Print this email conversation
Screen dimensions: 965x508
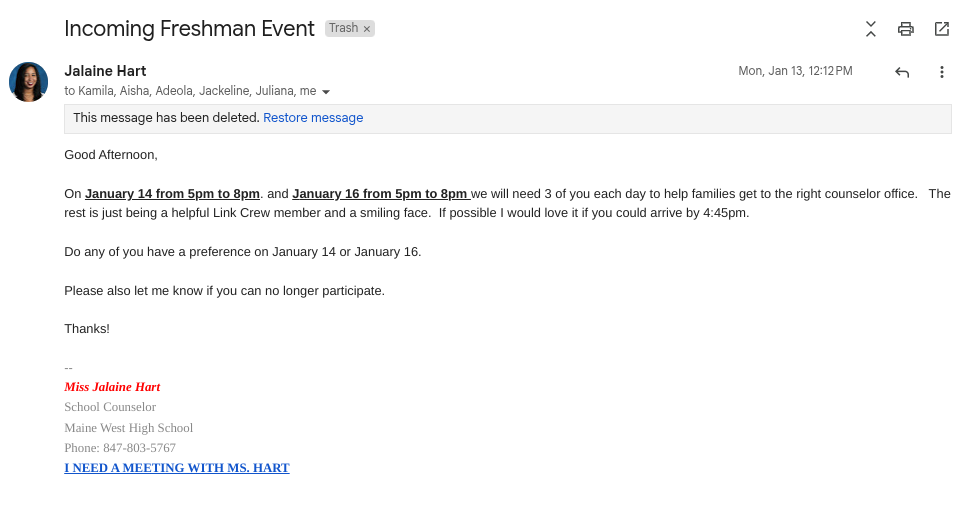point(906,29)
